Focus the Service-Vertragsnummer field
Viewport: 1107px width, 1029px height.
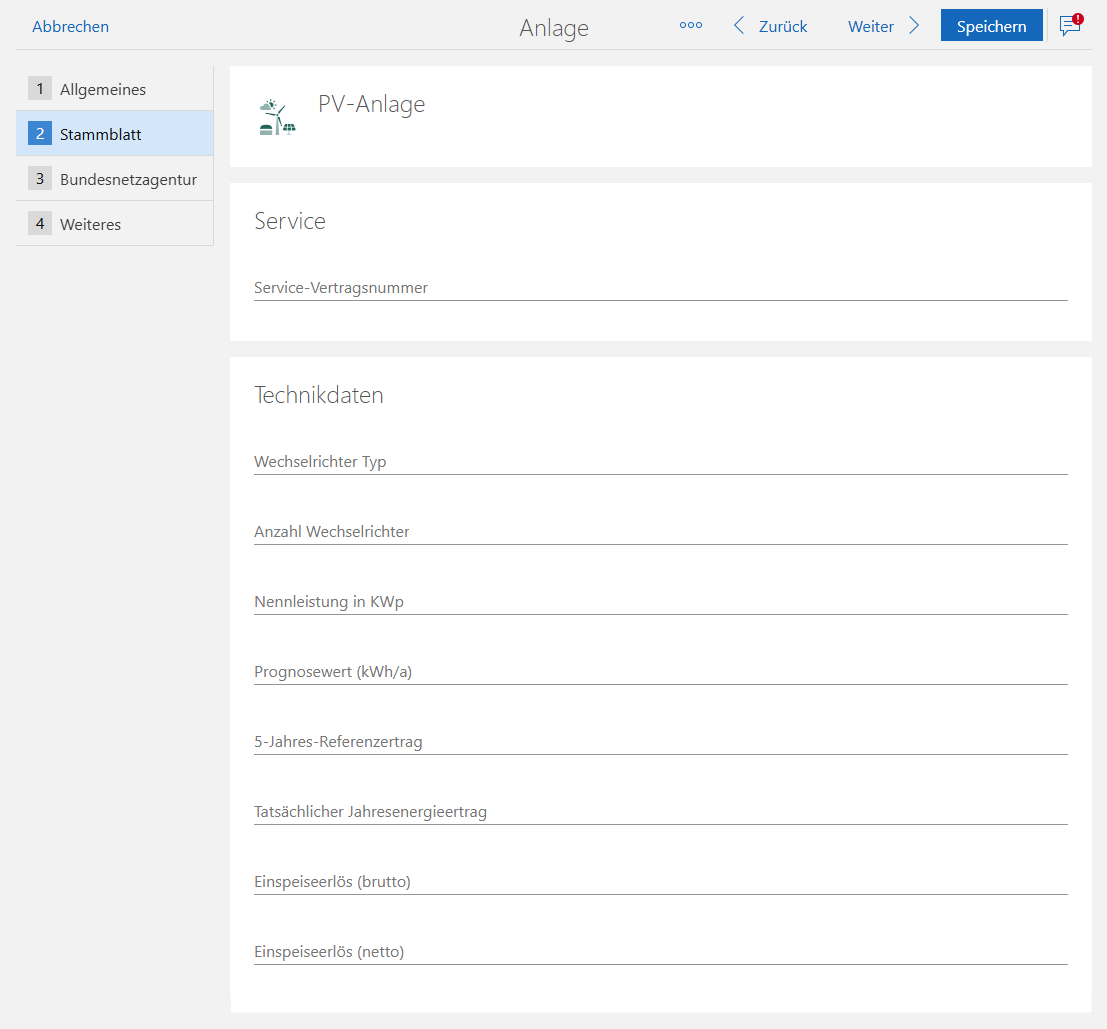(x=660, y=288)
